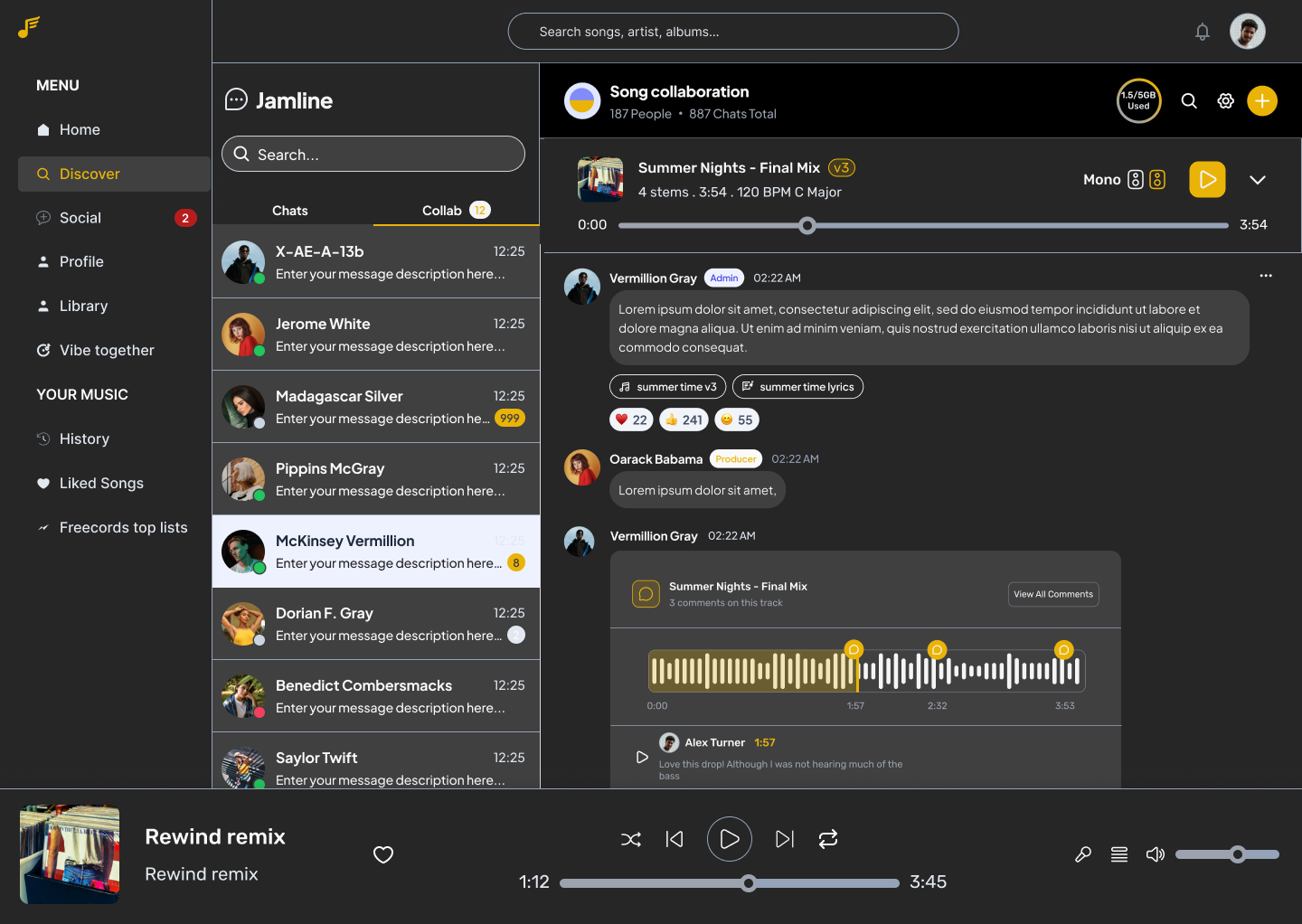
Task: Click the comment marker at 1:57
Action: pyautogui.click(x=854, y=649)
